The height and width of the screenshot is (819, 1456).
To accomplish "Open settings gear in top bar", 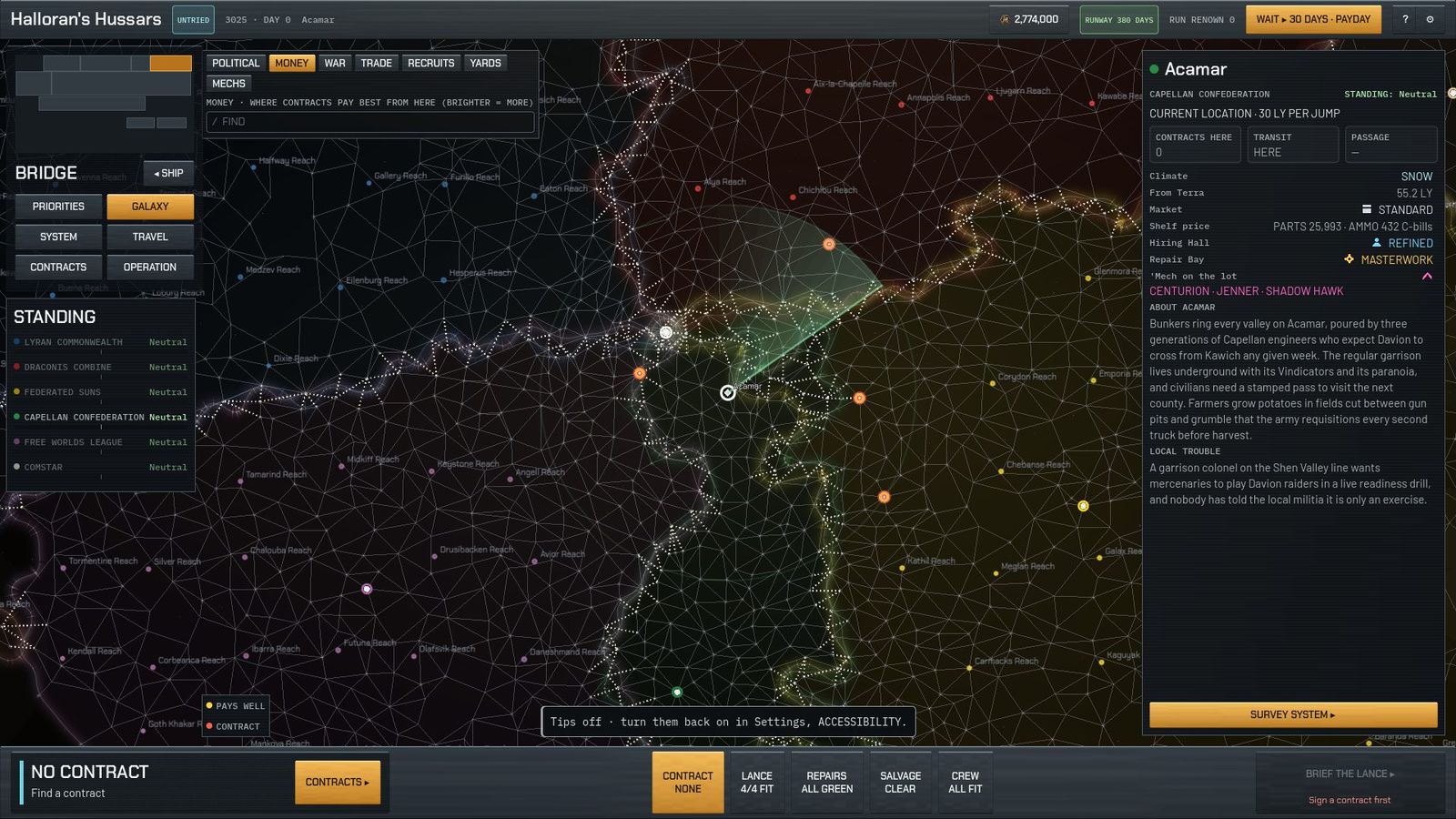I will (1430, 19).
